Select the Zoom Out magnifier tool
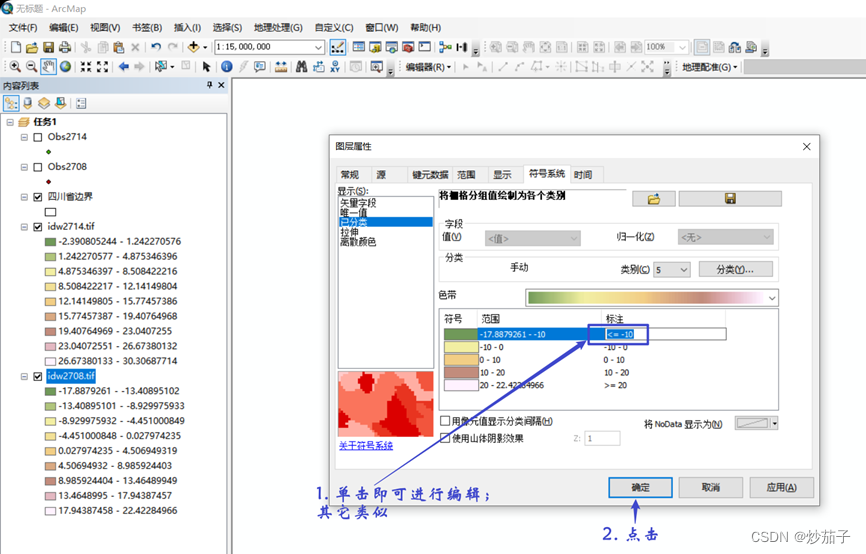The height and width of the screenshot is (554, 866). [31, 67]
